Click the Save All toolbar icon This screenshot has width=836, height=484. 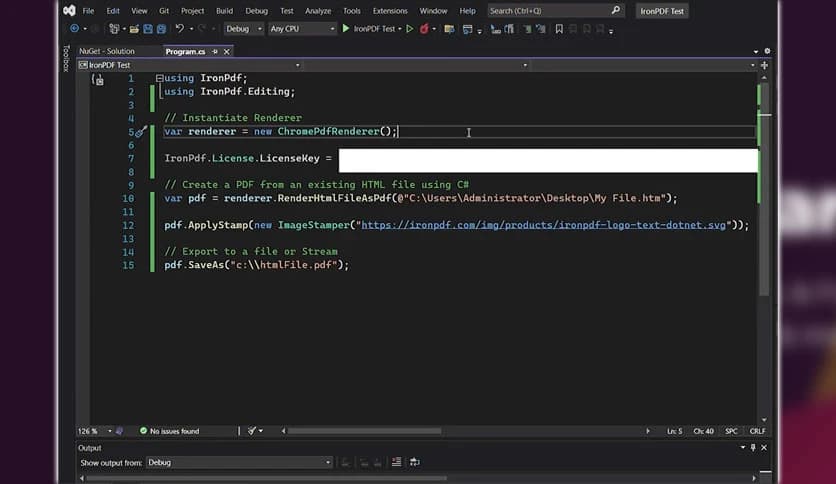pos(161,29)
